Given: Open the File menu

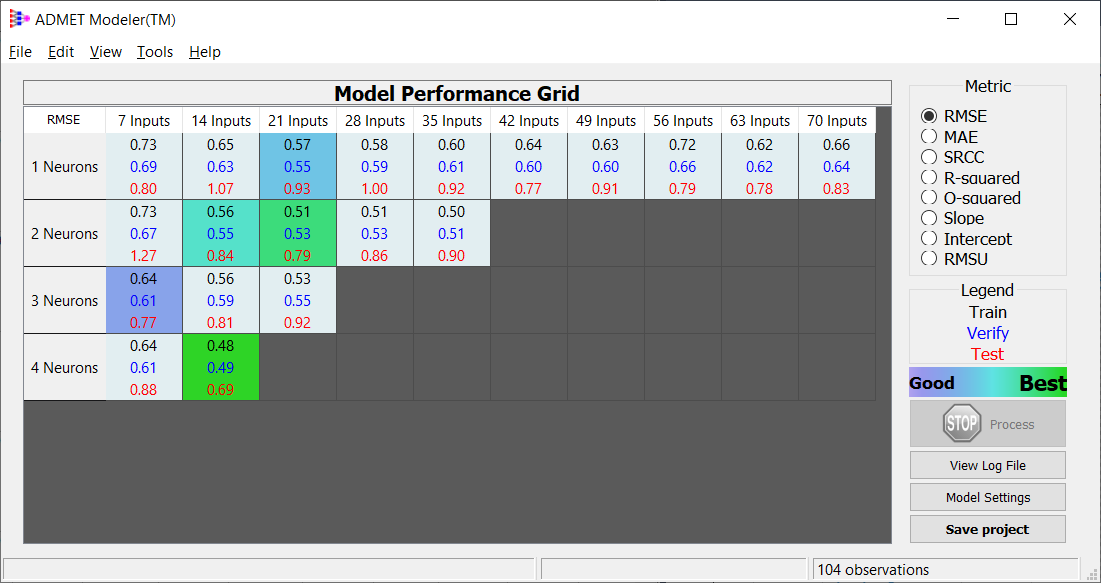Looking at the screenshot, I should pos(20,52).
